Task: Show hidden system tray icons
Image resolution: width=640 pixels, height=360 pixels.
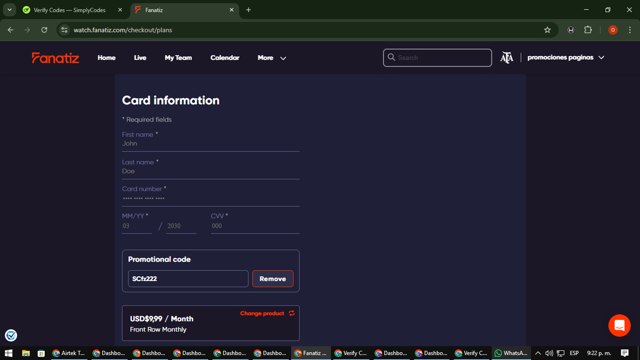Action: click(538, 353)
